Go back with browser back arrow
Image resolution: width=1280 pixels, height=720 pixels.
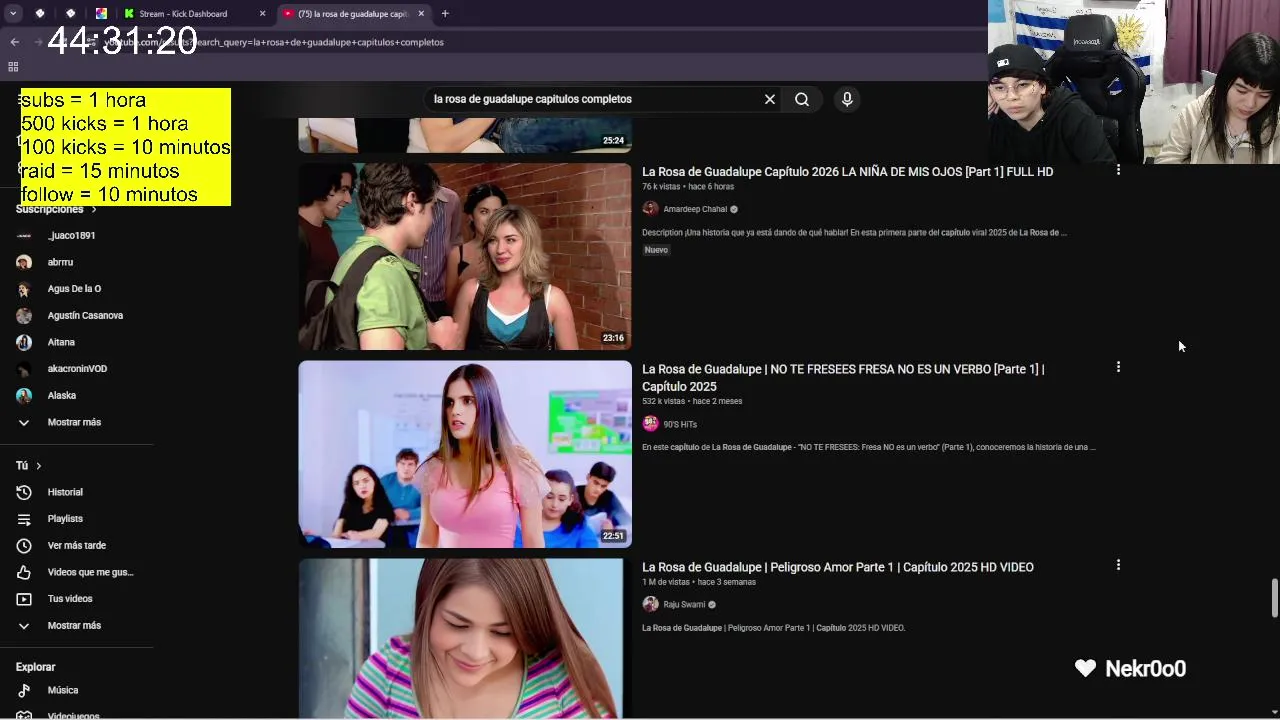pos(14,42)
